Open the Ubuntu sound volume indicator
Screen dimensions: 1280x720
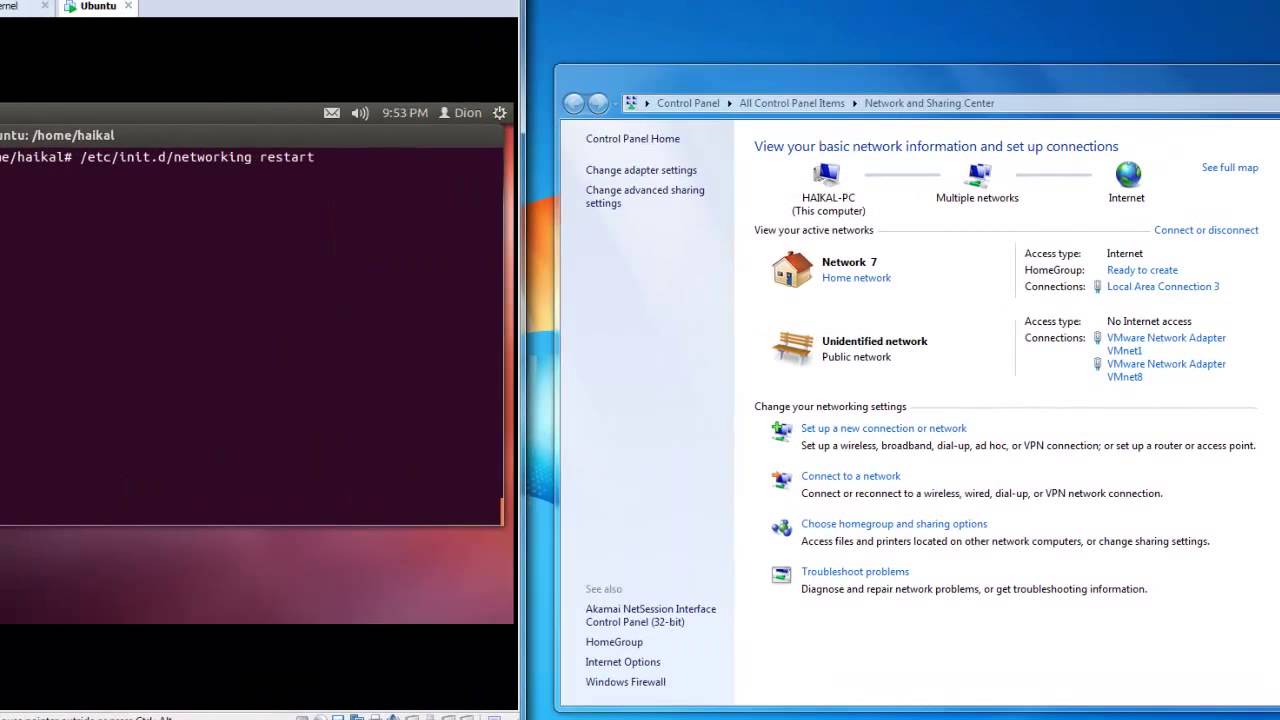[360, 113]
